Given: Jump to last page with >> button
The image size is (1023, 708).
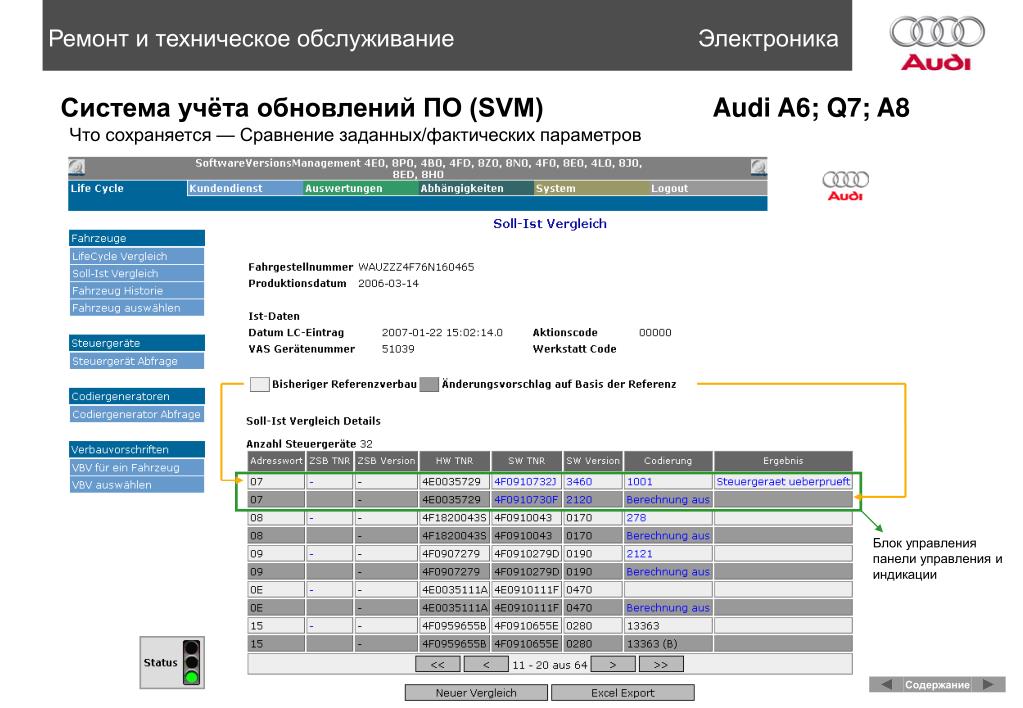Looking at the screenshot, I should [x=661, y=665].
